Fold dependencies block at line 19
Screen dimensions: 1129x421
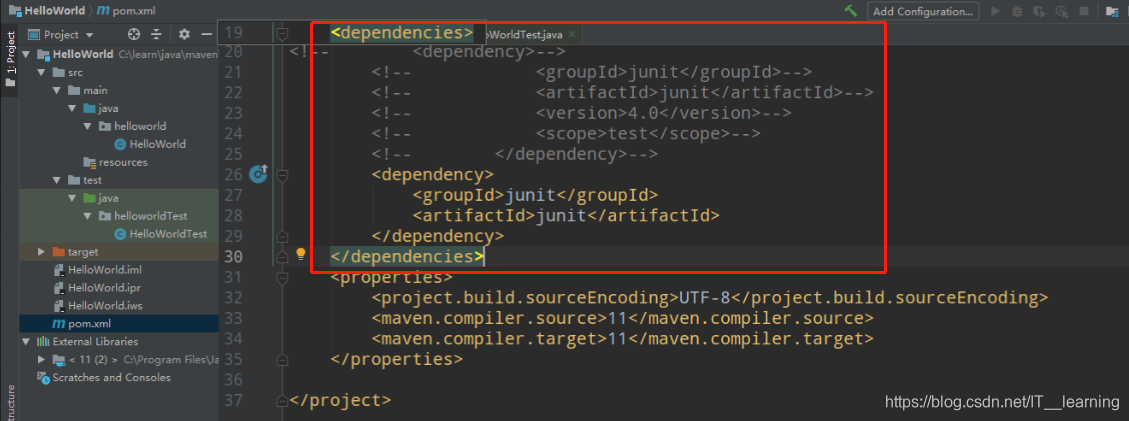282,32
